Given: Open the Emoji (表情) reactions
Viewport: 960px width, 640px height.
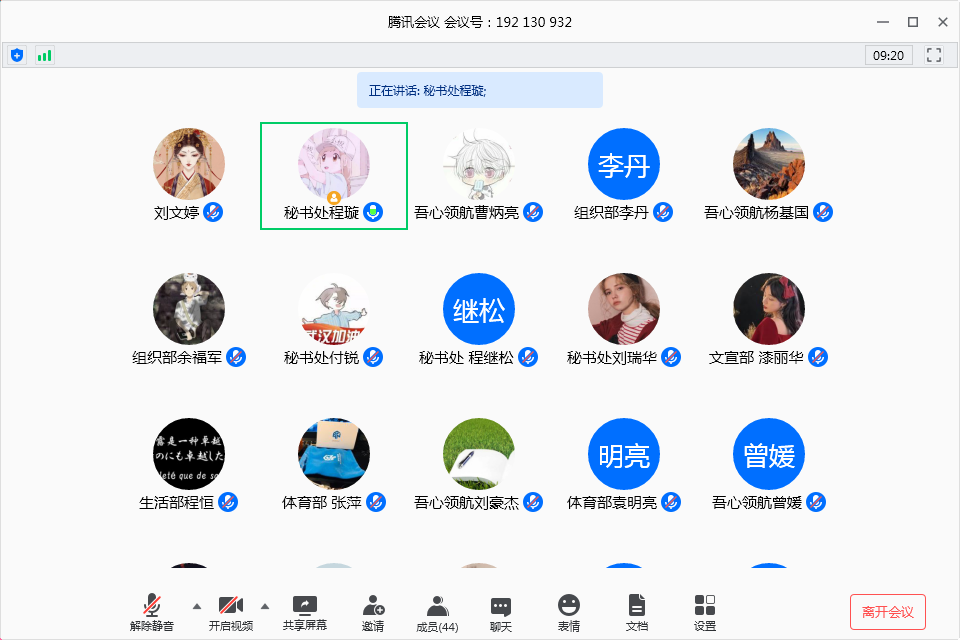Looking at the screenshot, I should tap(568, 612).
